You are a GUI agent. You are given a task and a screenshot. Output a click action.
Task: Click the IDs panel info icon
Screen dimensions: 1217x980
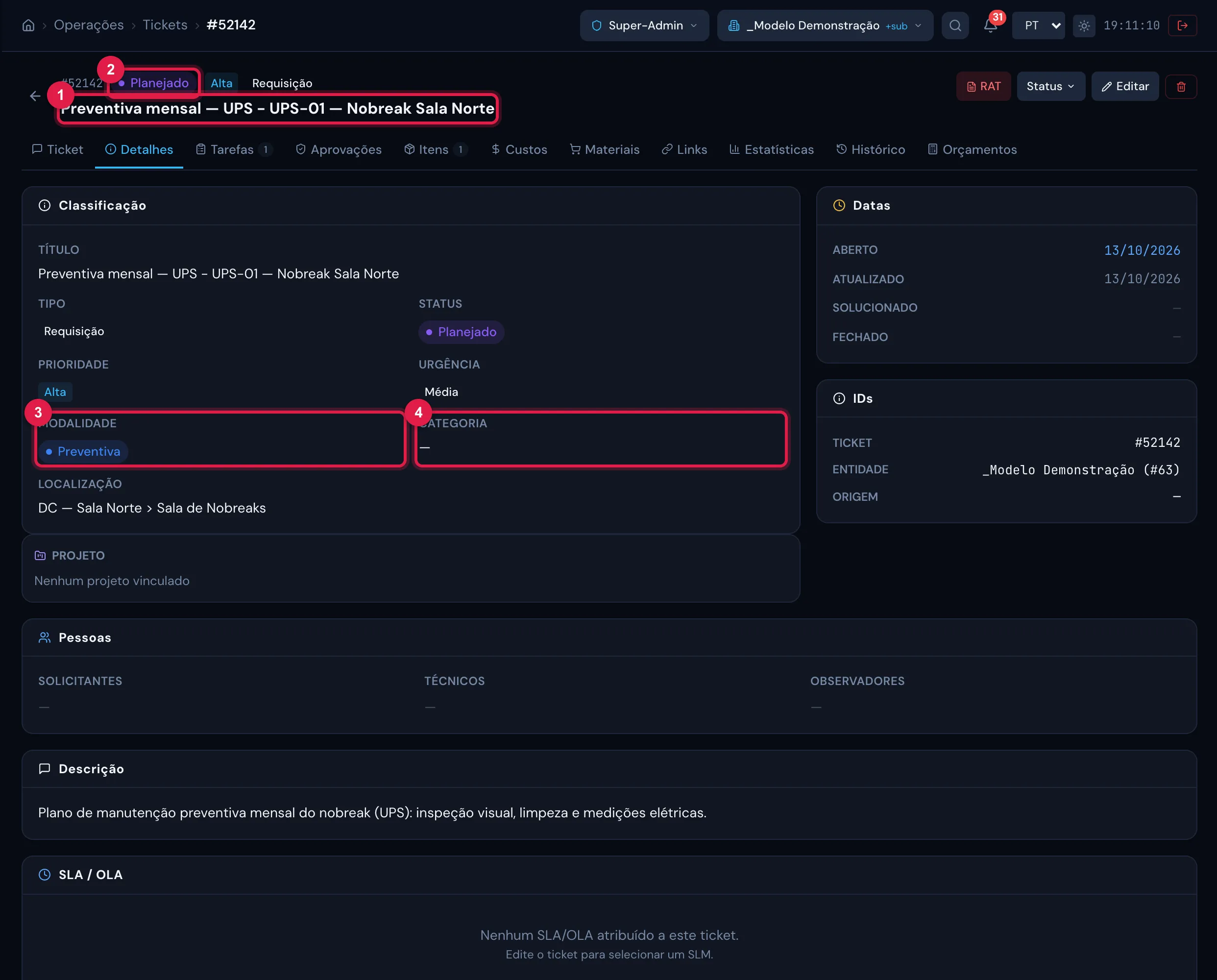[839, 398]
